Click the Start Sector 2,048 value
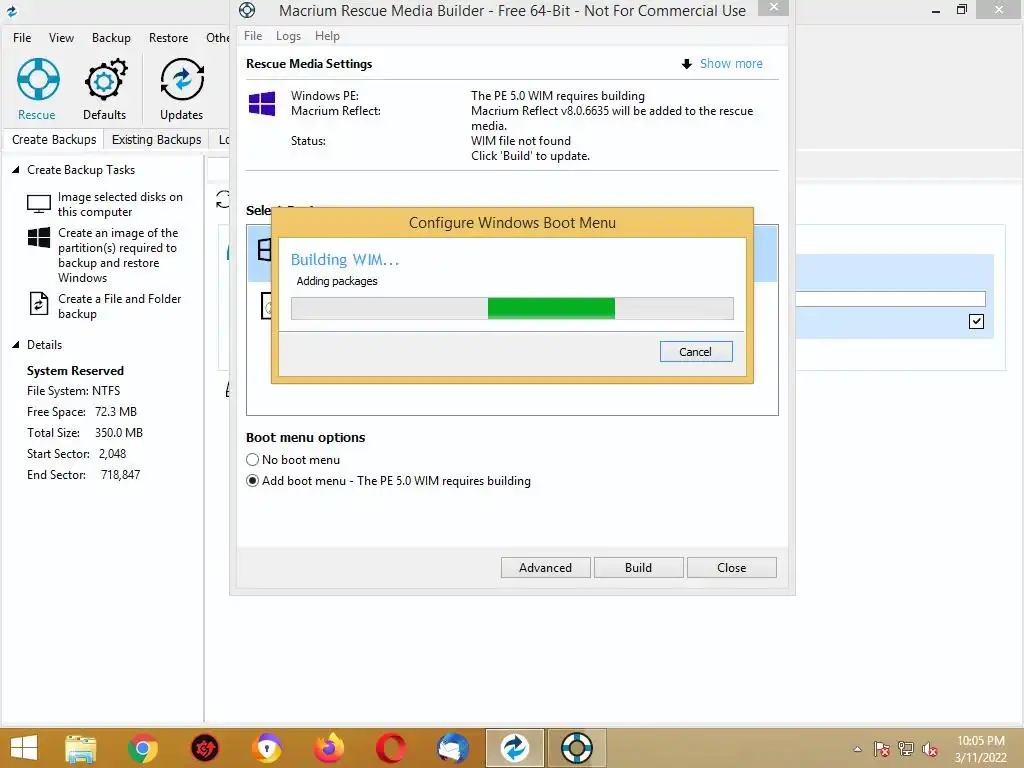Screen dimensions: 1024x768 click(112, 453)
